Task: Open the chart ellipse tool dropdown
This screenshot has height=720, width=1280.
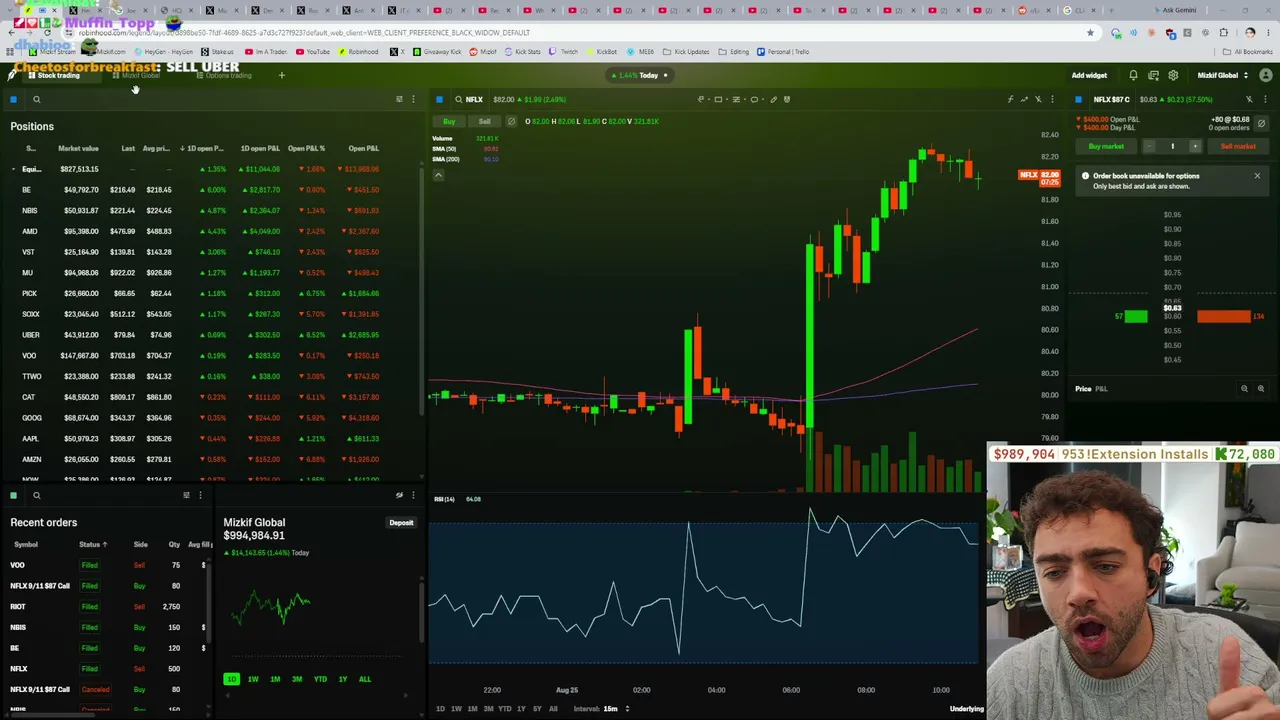Action: pos(763,99)
